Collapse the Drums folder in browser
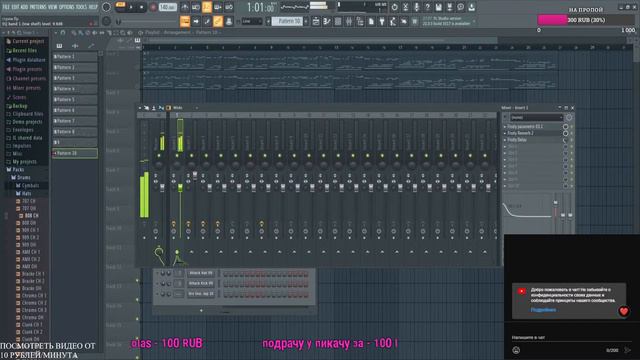This screenshot has height=360, width=640. coord(20,177)
